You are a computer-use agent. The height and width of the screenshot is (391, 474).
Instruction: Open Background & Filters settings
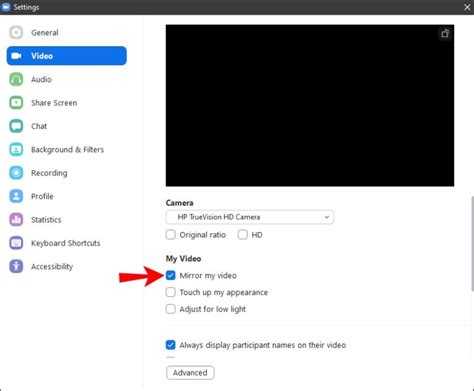pos(67,149)
